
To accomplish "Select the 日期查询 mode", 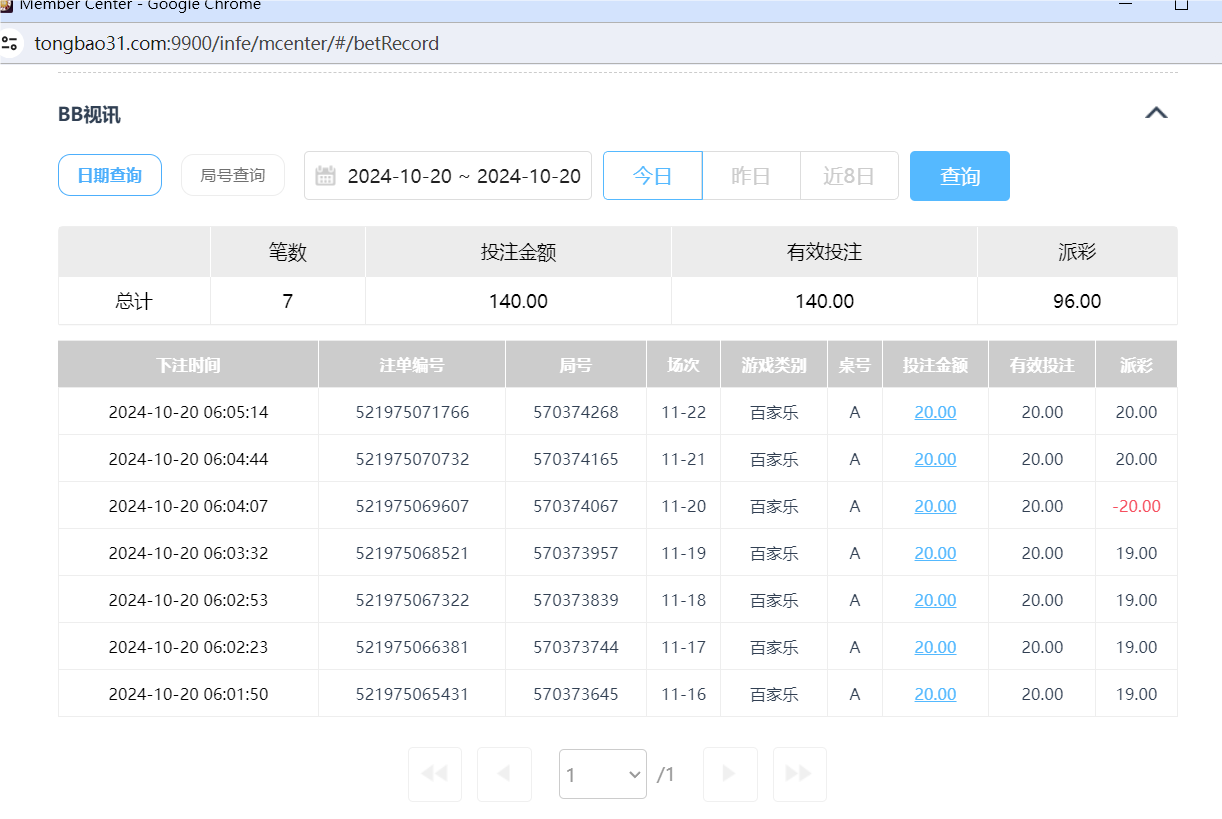I will [109, 174].
